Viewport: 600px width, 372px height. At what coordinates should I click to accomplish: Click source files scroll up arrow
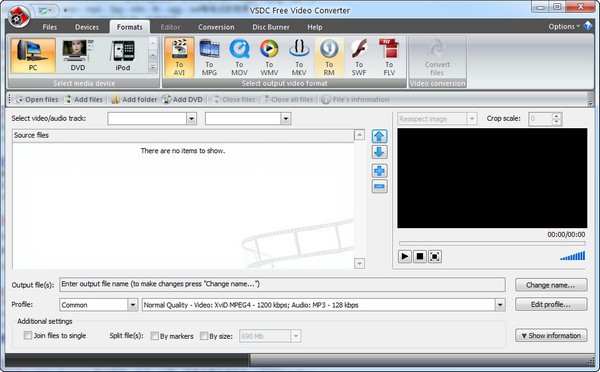click(359, 135)
